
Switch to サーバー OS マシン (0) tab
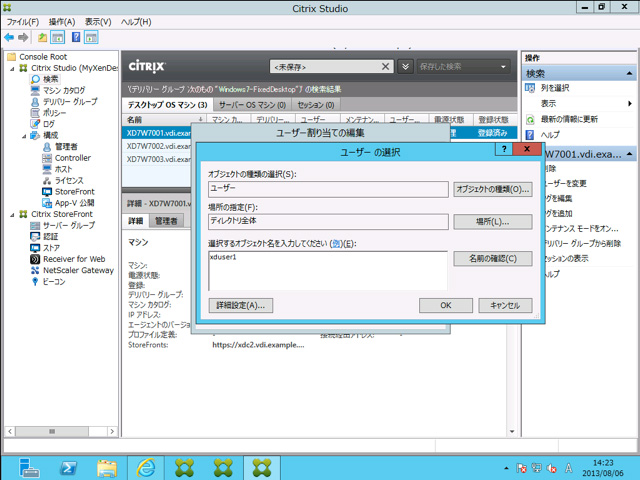pyautogui.click(x=252, y=105)
